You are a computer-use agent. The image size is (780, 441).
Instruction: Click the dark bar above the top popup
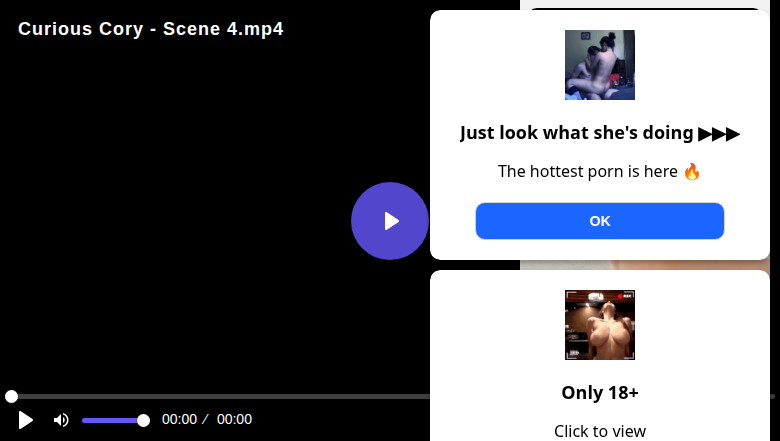point(645,7)
